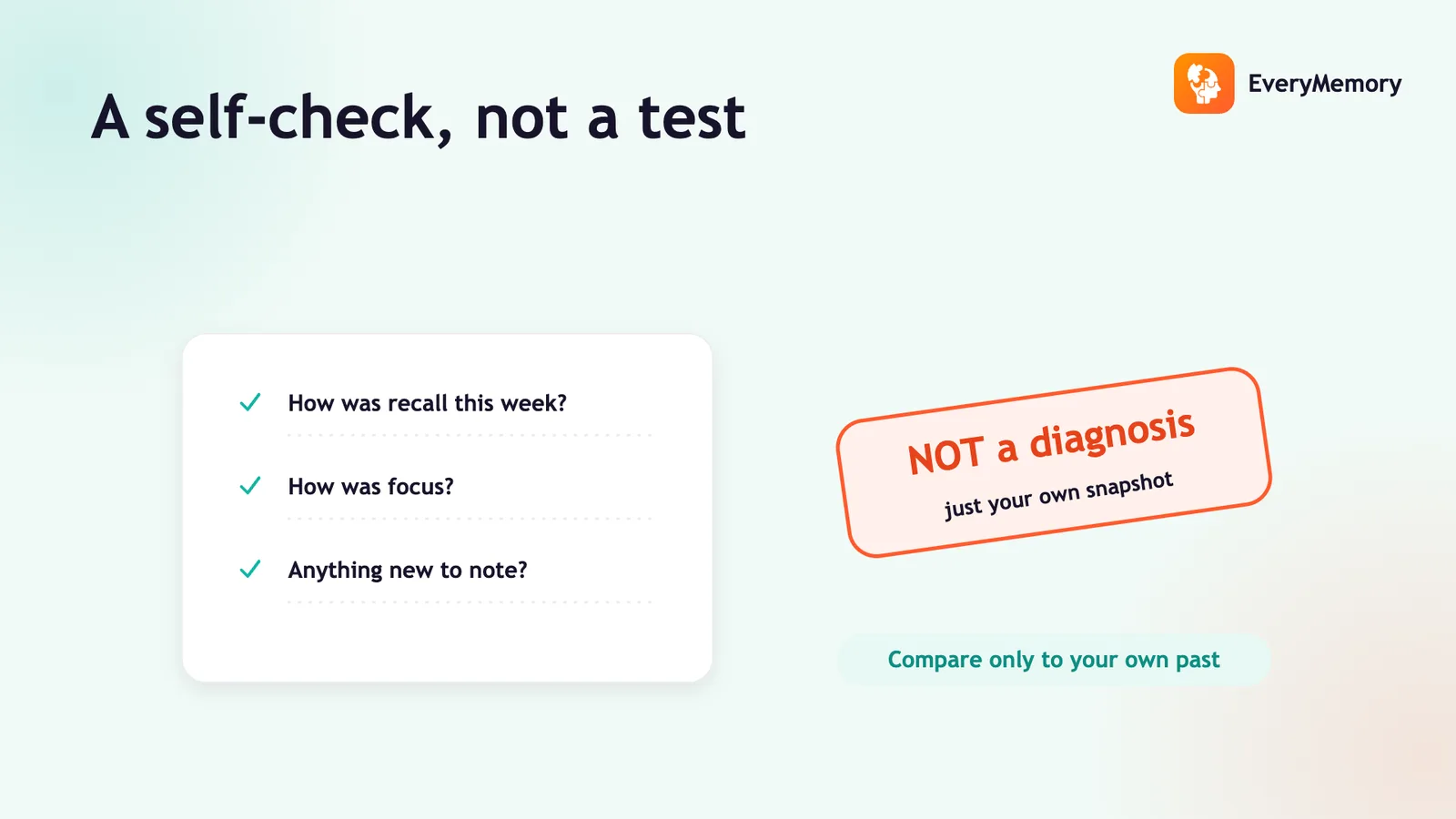Click the puzzle head icon in the logo

tap(1204, 84)
